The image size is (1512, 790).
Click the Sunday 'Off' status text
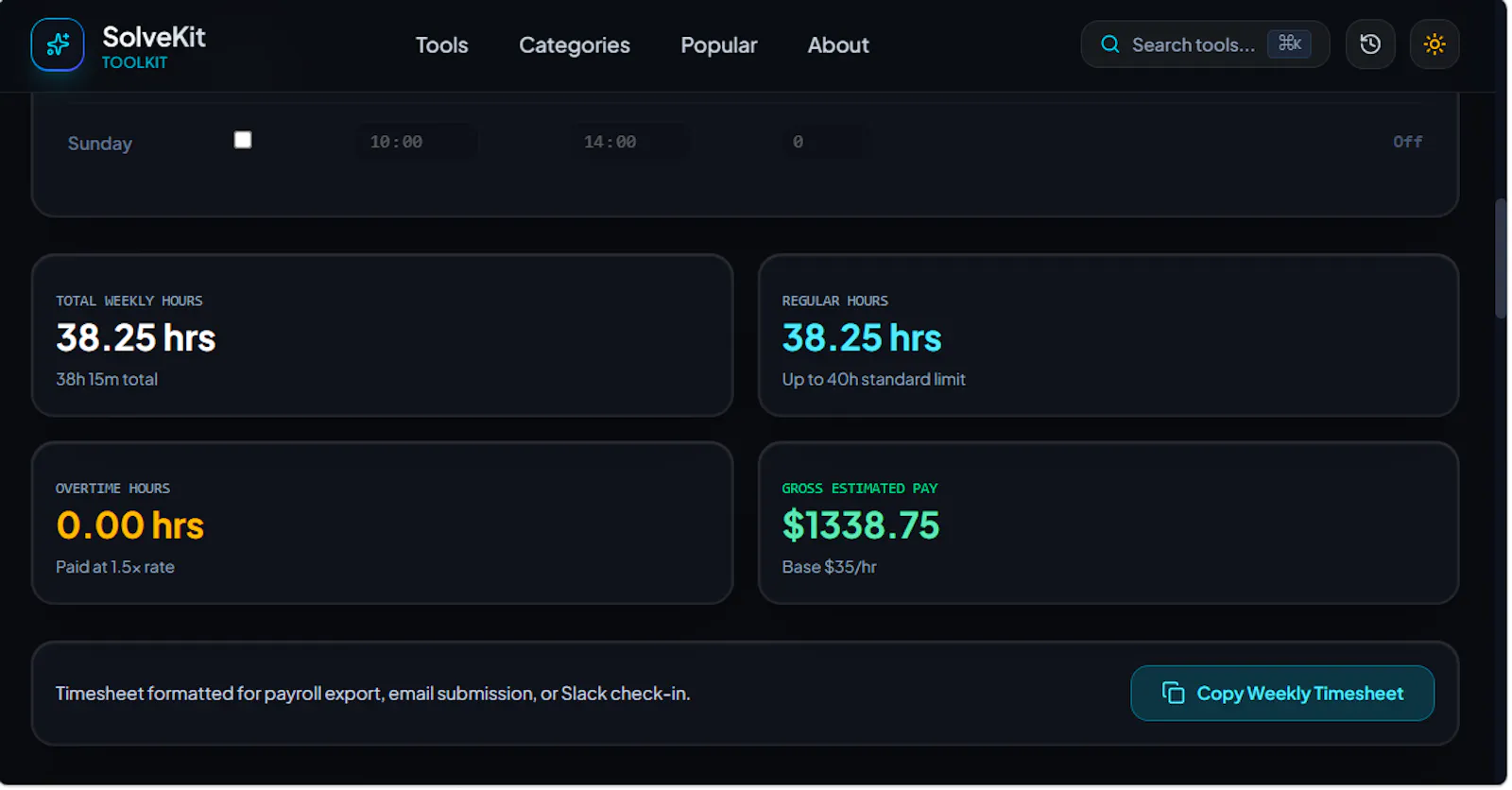pyautogui.click(x=1407, y=142)
